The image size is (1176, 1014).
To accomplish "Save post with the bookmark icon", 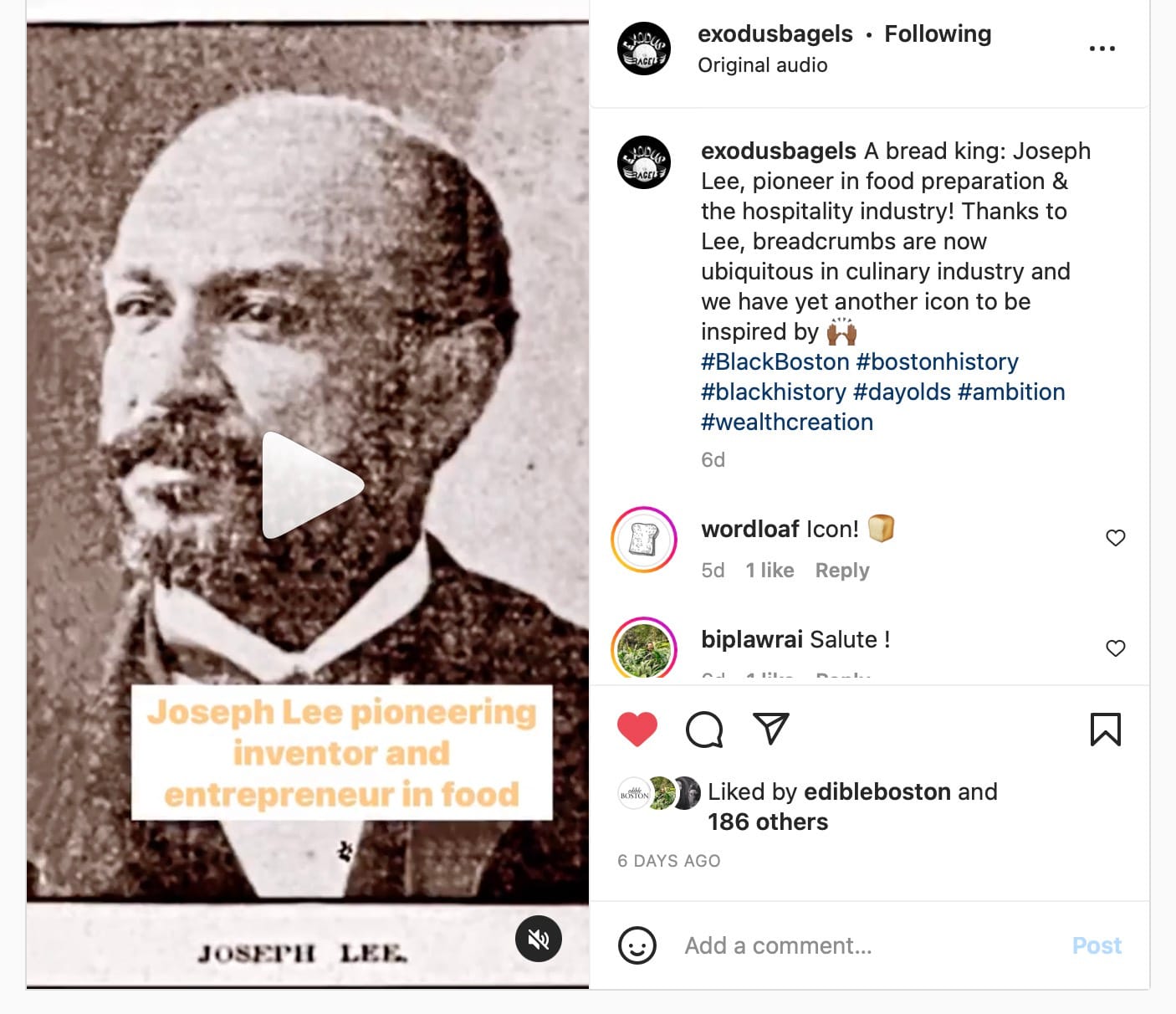I will click(1106, 730).
